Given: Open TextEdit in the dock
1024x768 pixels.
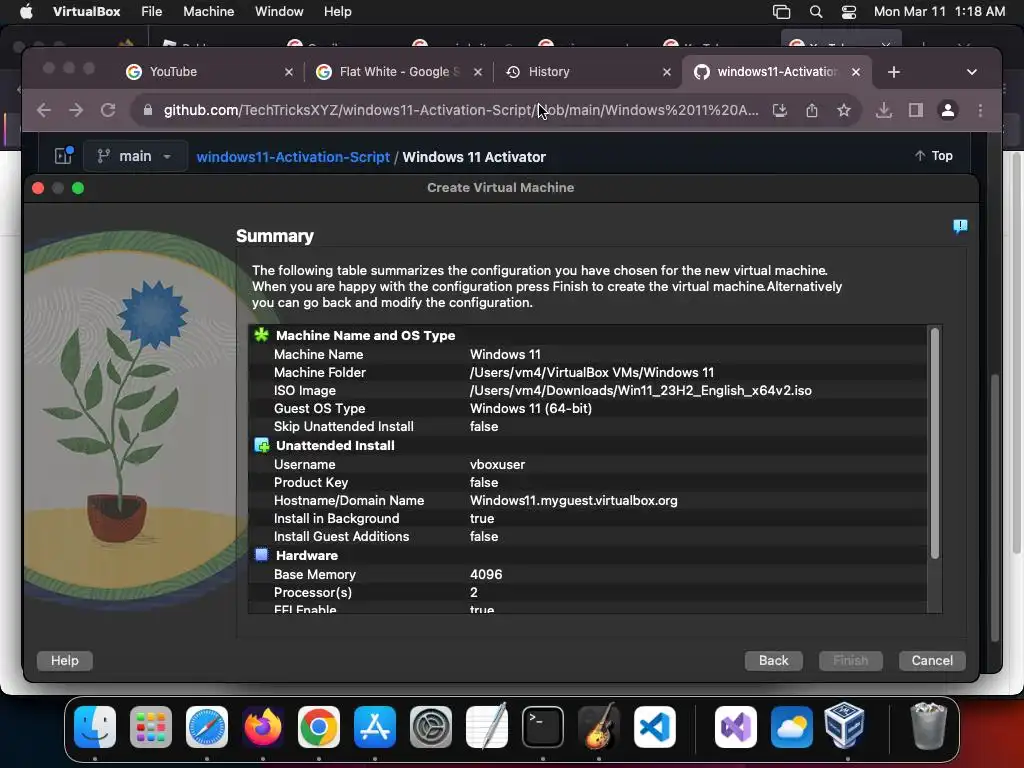Looking at the screenshot, I should click(487, 727).
